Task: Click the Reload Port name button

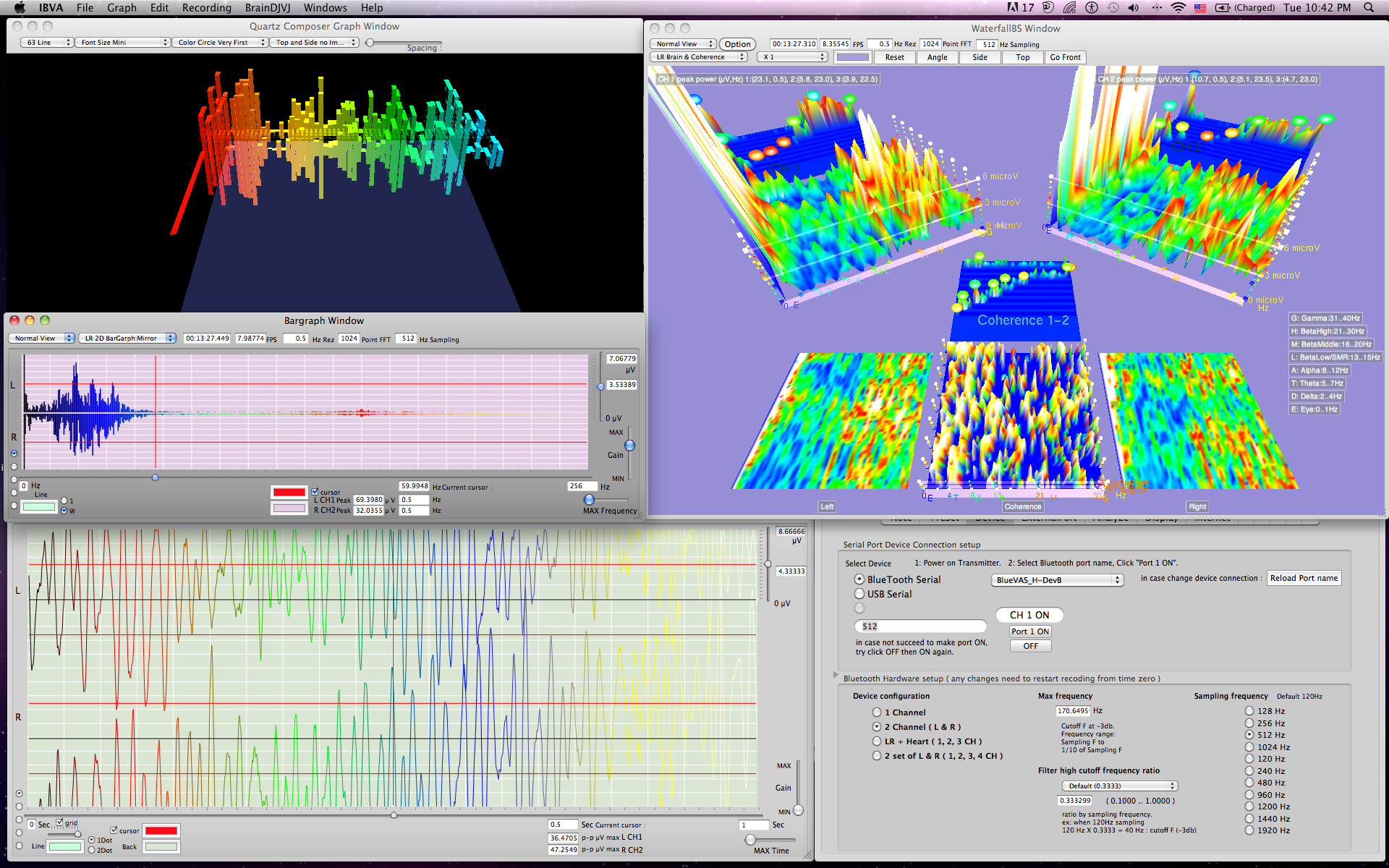Action: tap(1304, 578)
